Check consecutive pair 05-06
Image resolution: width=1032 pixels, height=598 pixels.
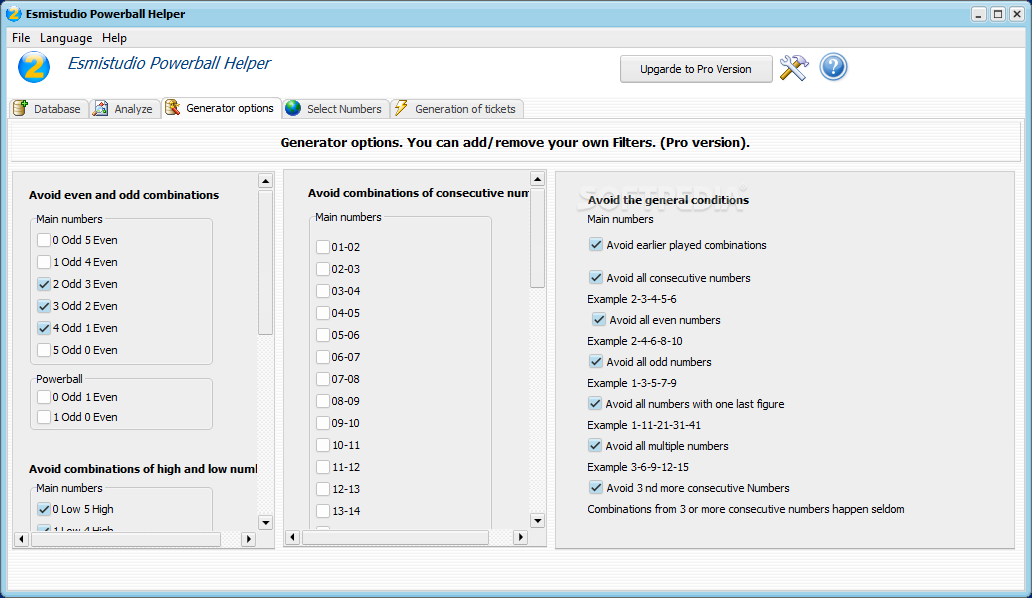pos(323,335)
